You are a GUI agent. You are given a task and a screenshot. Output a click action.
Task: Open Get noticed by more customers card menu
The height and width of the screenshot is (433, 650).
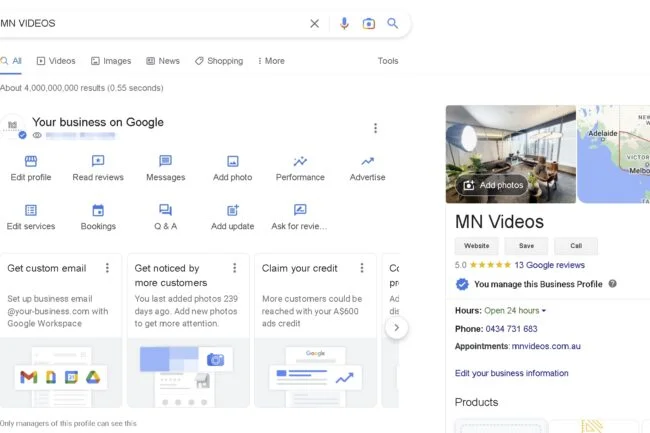tap(235, 268)
